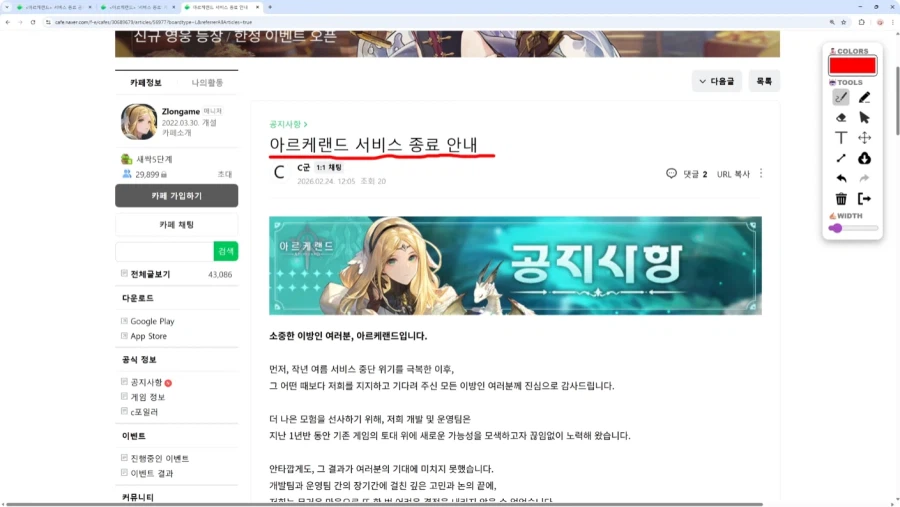Adjust the purple WIDTH slider handle

click(x=836, y=228)
